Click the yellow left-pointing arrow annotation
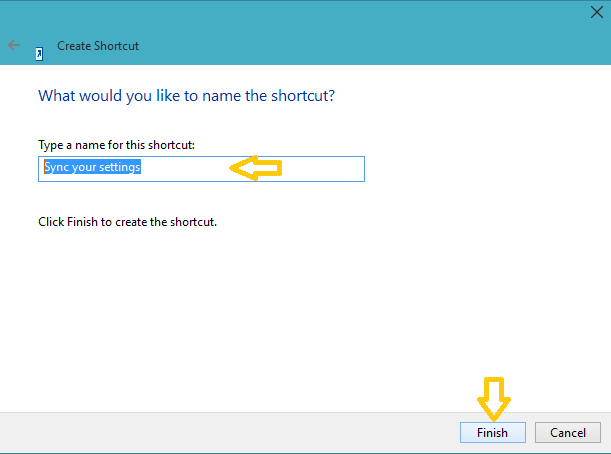Viewport: 611px width, 454px height. tap(256, 168)
